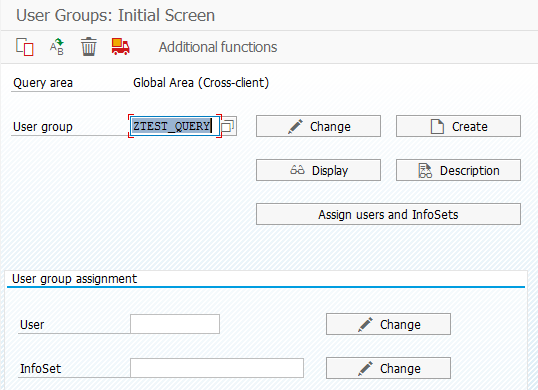Click the Query area label
The height and width of the screenshot is (390, 538).
point(43,83)
